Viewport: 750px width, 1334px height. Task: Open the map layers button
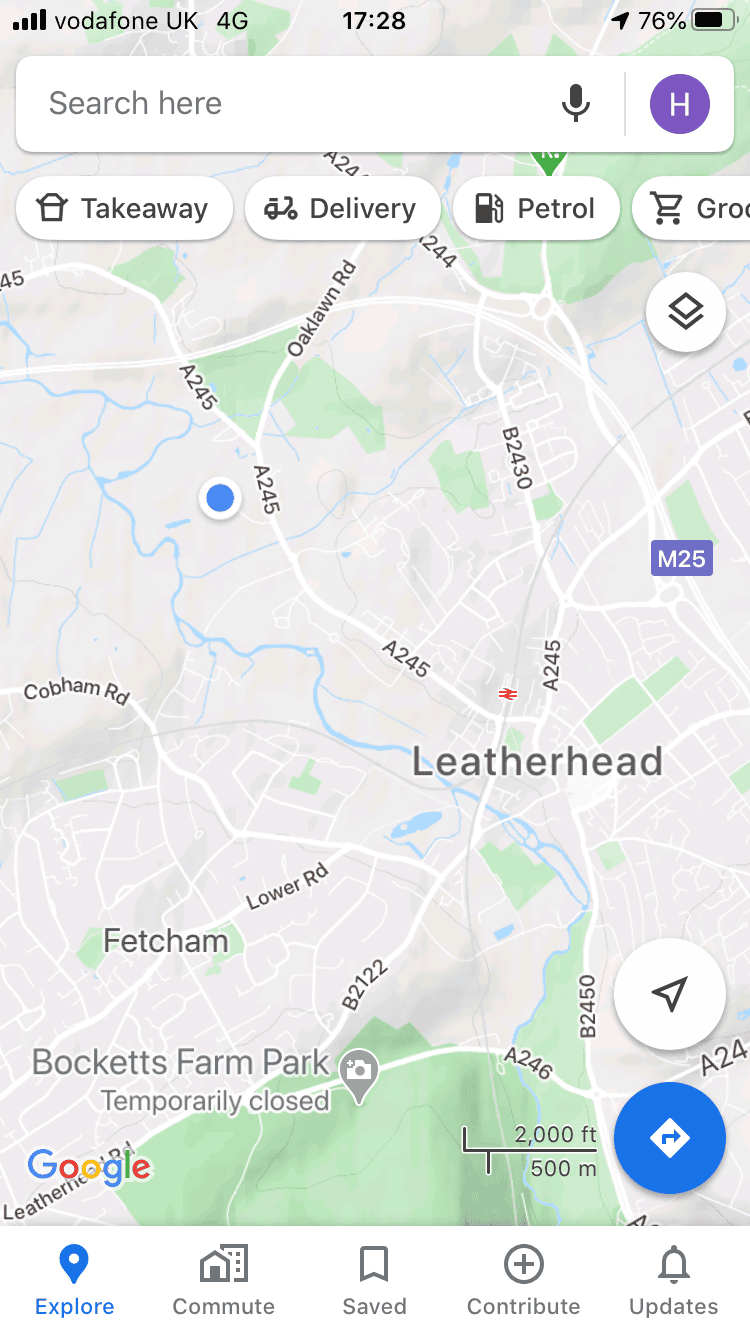tap(686, 312)
